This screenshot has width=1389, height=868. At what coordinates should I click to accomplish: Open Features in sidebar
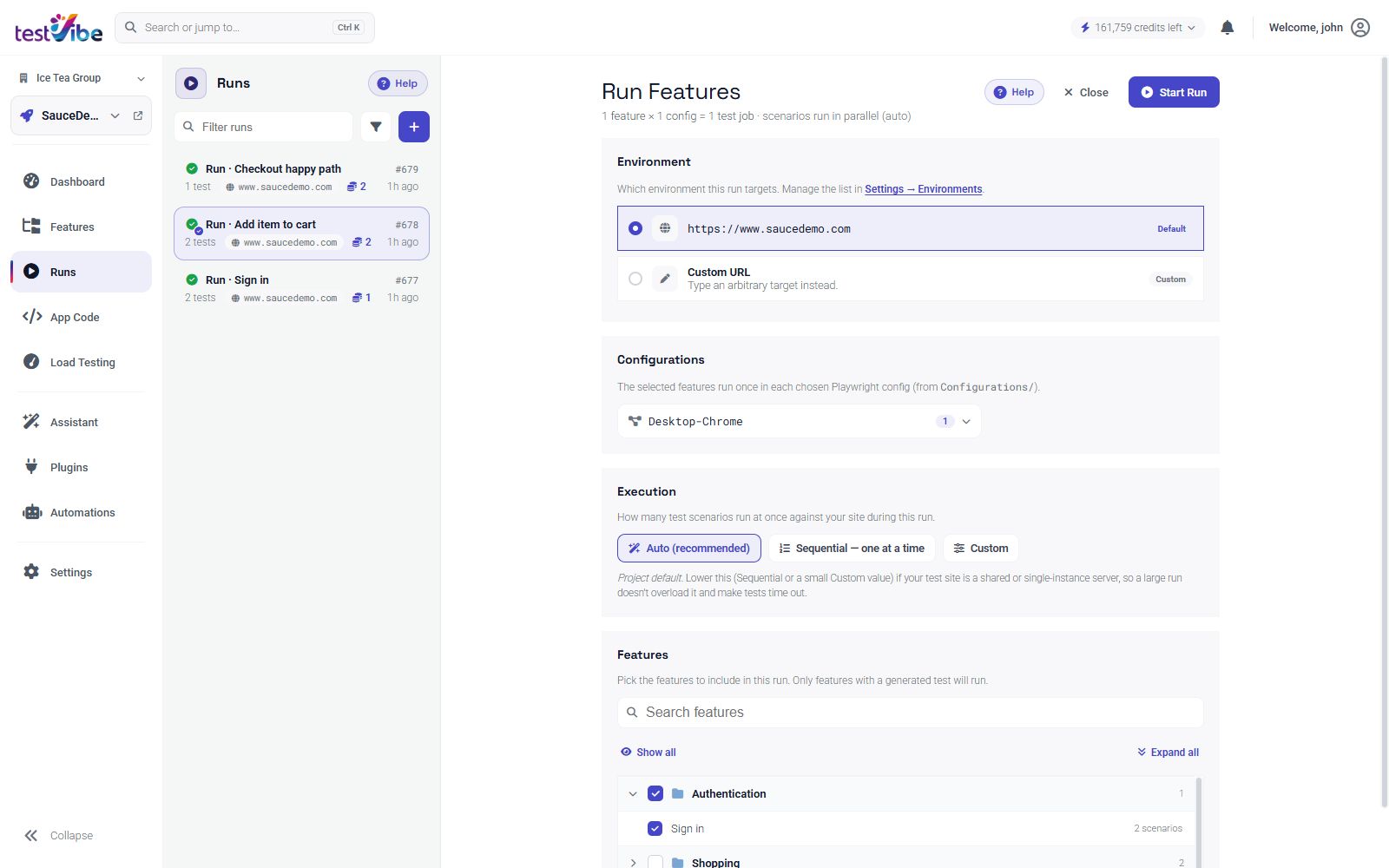click(x=82, y=227)
